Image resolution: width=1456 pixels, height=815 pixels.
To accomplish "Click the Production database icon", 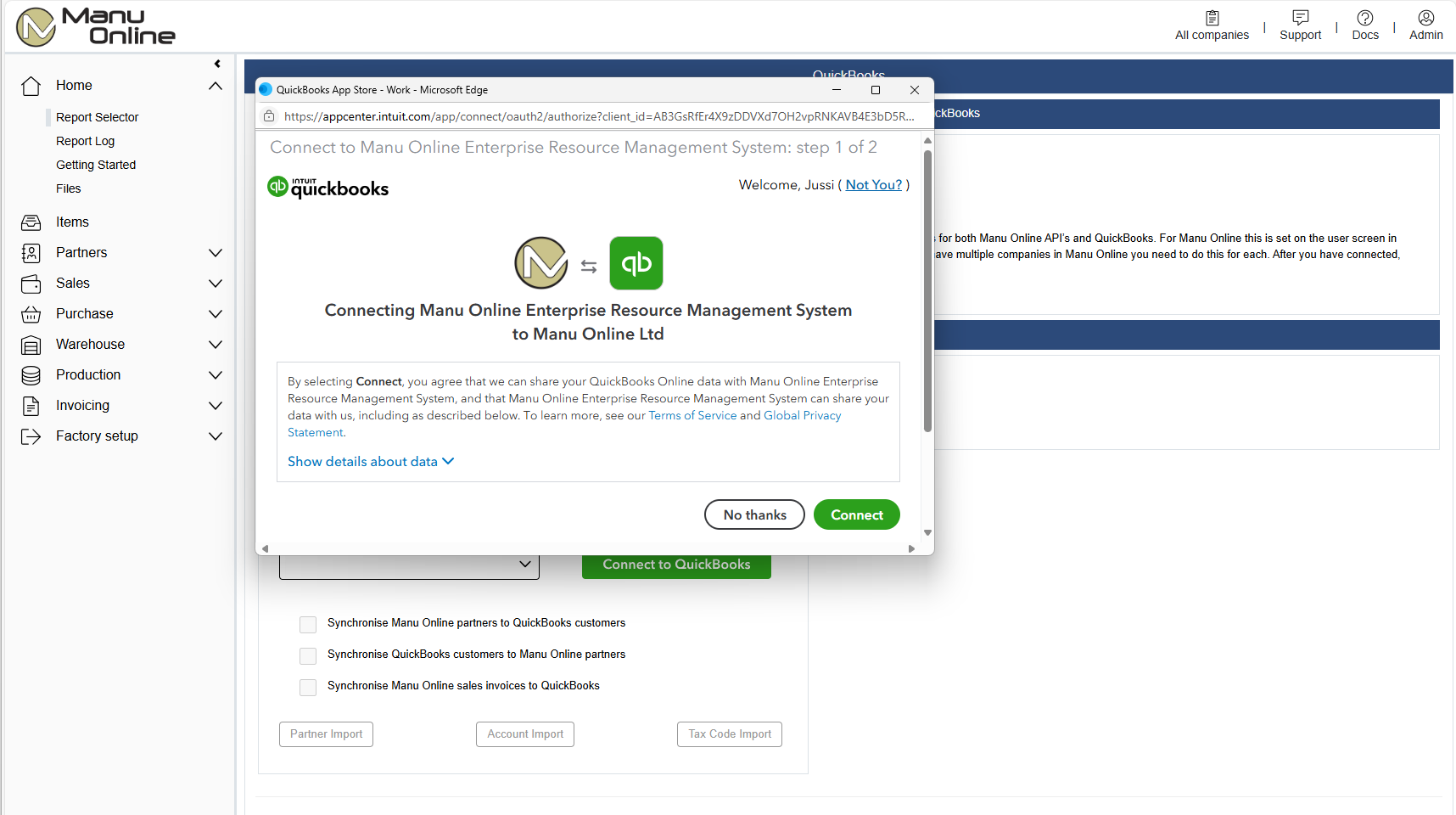I will pos(31,375).
